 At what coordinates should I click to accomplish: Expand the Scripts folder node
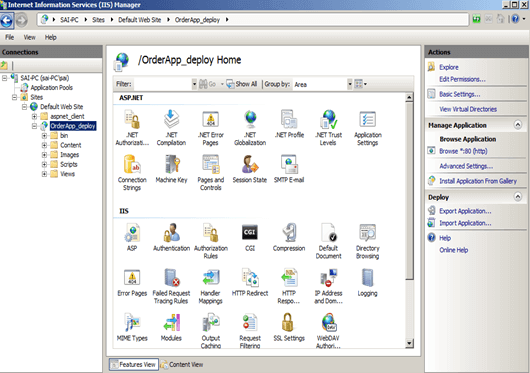pyautogui.click(x=44, y=165)
